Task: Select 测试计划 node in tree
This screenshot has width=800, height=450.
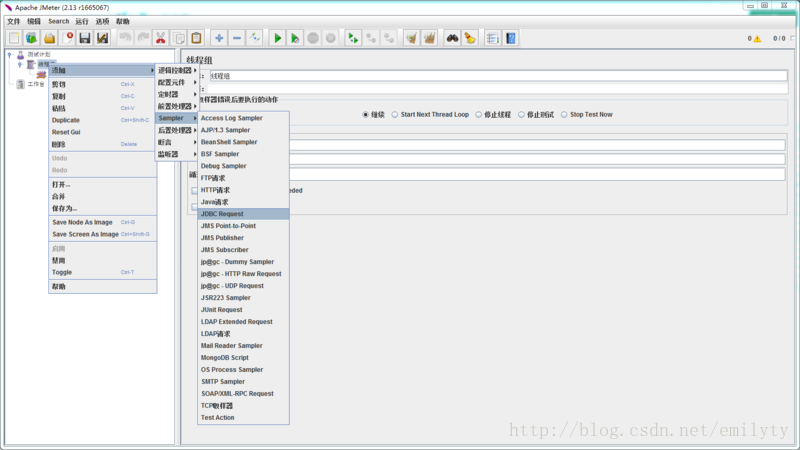Action: pos(39,54)
